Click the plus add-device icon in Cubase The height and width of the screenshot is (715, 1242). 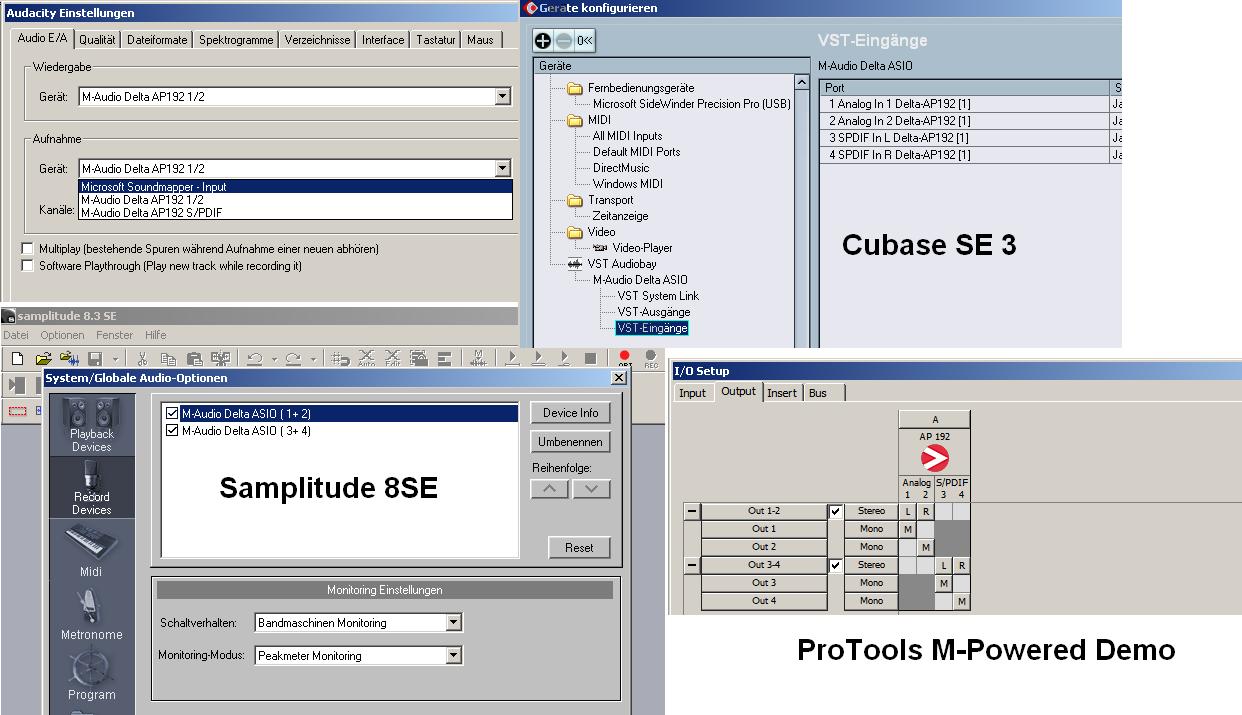pyautogui.click(x=543, y=40)
